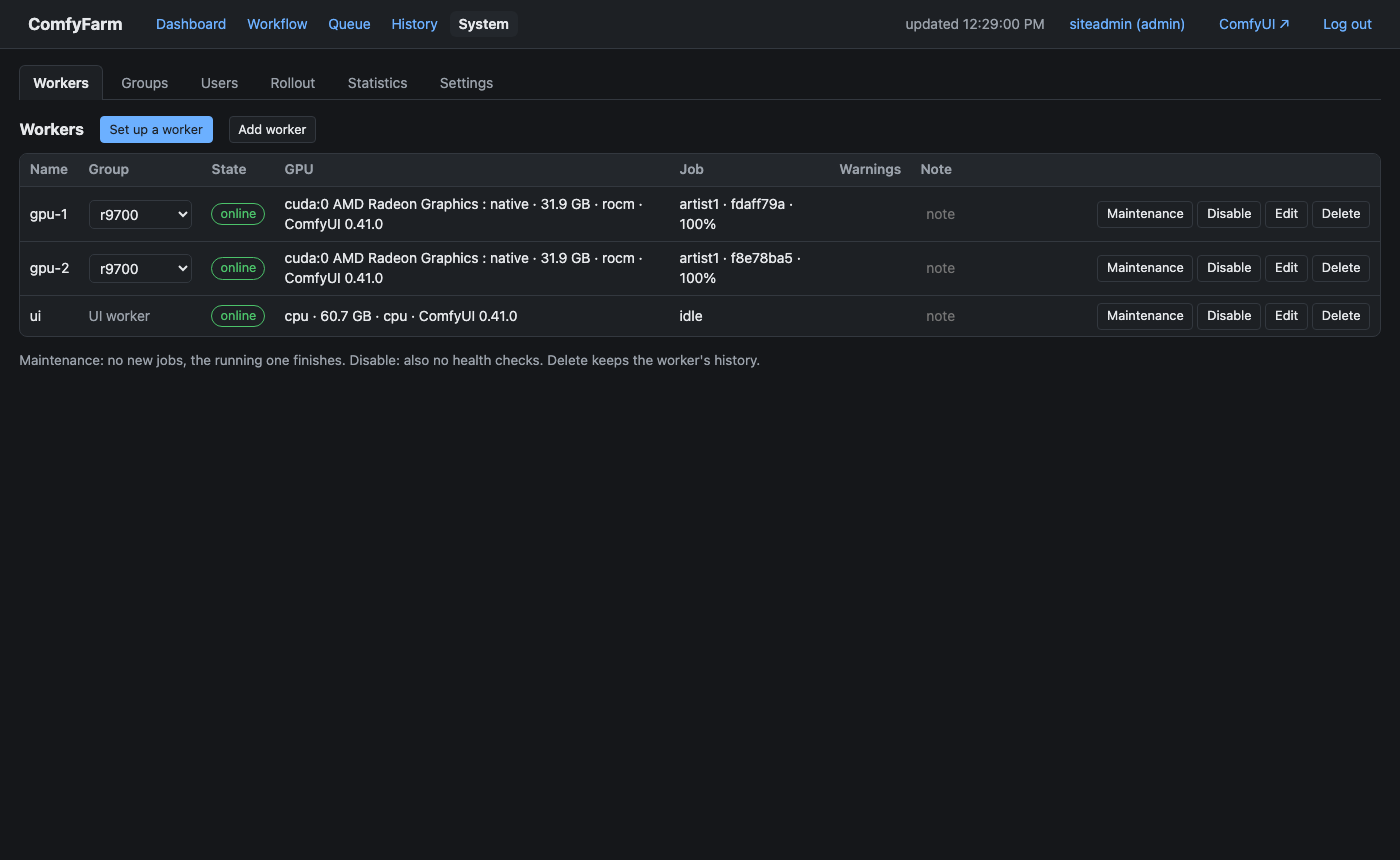Put gpu-2 into Maintenance mode
The height and width of the screenshot is (860, 1400).
click(1145, 268)
